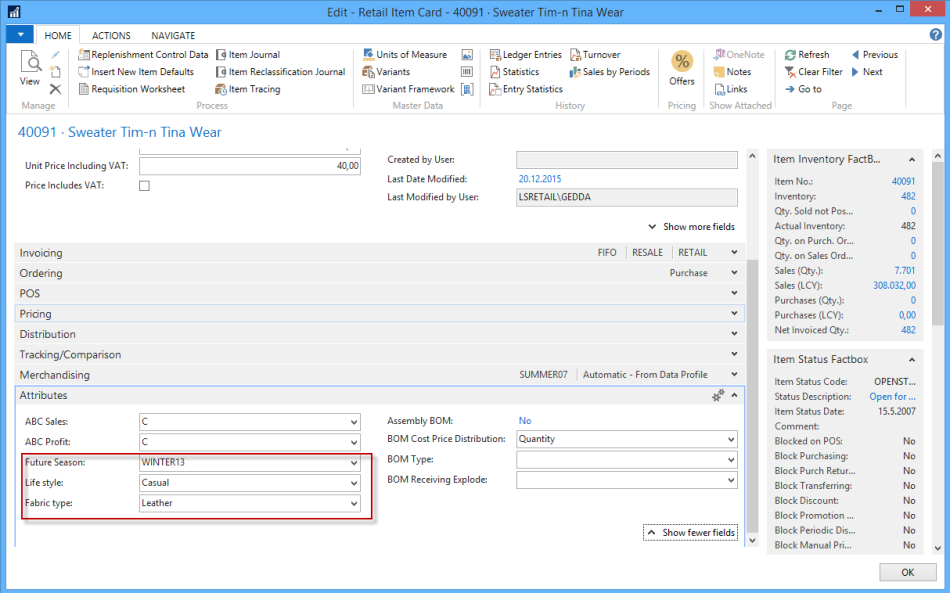
Task: Open Replenishment Control Data
Action: click(x=149, y=55)
